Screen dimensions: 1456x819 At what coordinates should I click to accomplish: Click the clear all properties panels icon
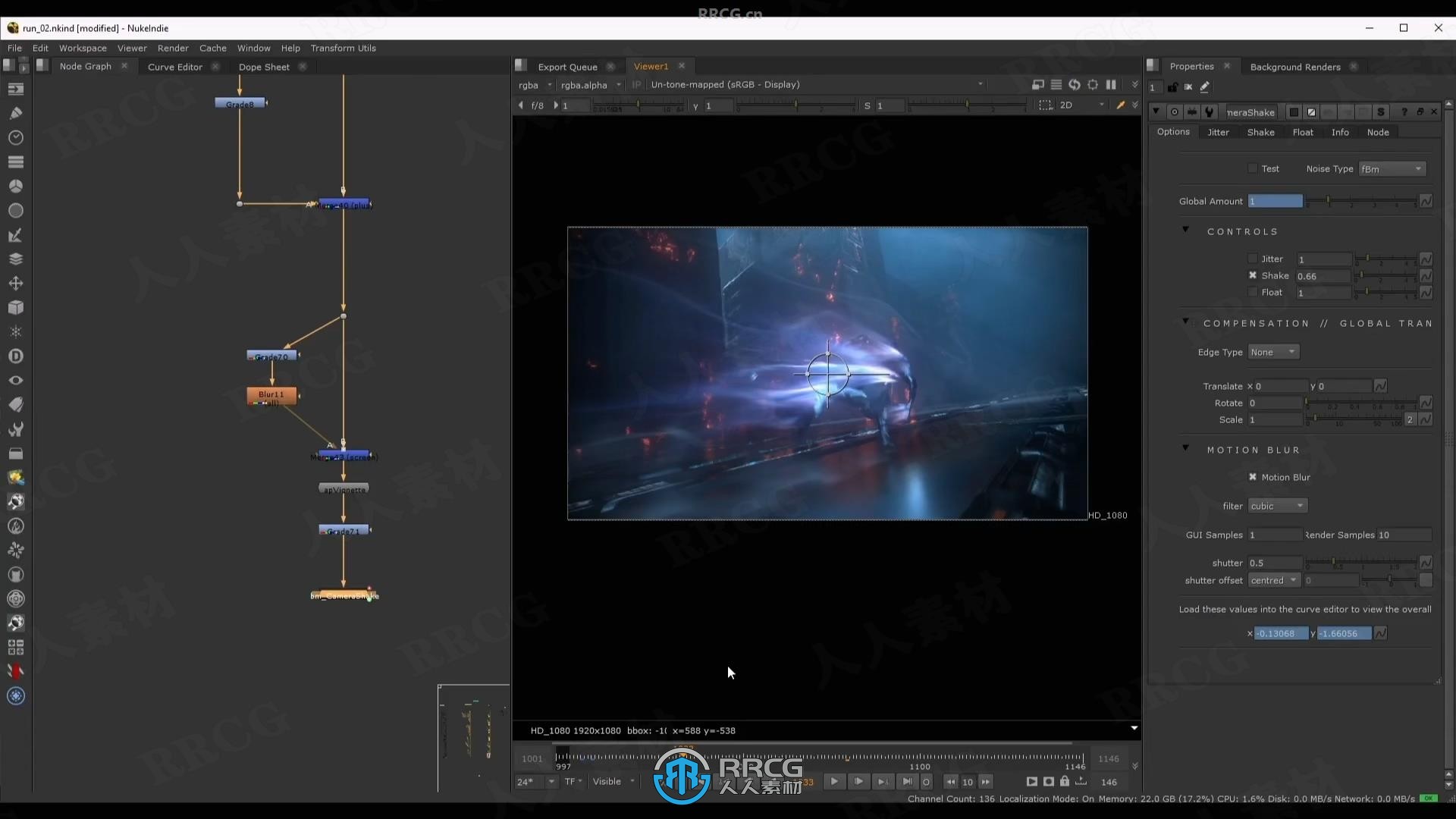(1188, 87)
